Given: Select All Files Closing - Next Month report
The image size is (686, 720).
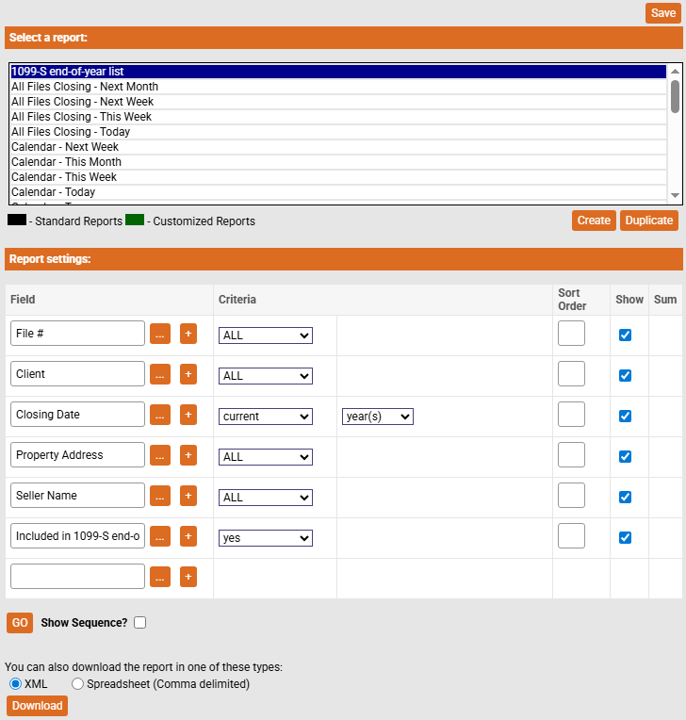Looking at the screenshot, I should click(338, 86).
